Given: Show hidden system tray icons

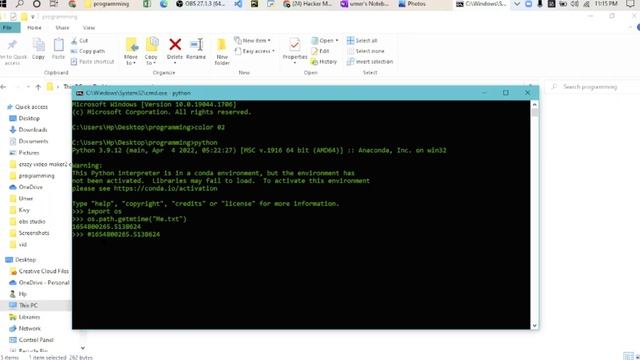Looking at the screenshot, I should [x=517, y=4].
